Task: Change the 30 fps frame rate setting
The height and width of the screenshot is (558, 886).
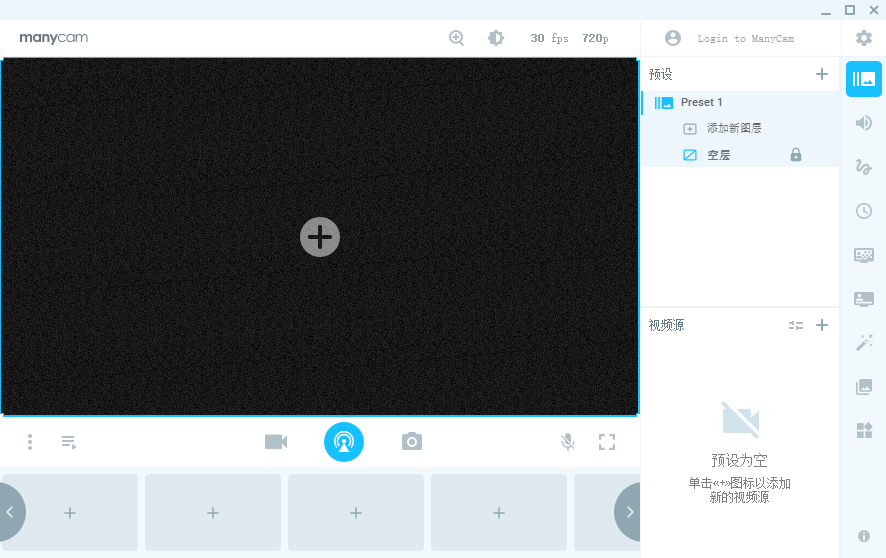Action: coord(549,38)
